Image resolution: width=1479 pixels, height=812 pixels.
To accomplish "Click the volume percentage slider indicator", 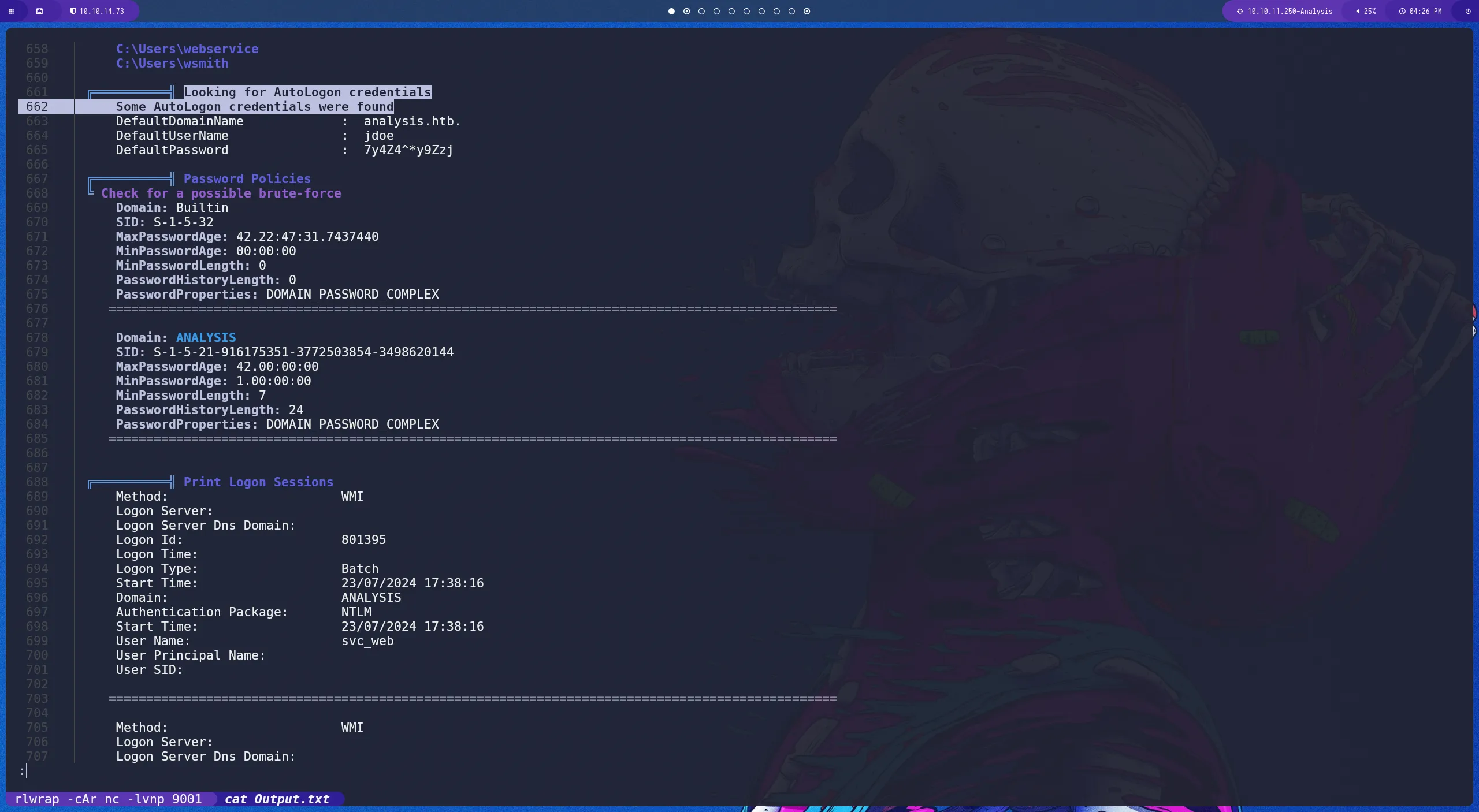I will (1369, 11).
